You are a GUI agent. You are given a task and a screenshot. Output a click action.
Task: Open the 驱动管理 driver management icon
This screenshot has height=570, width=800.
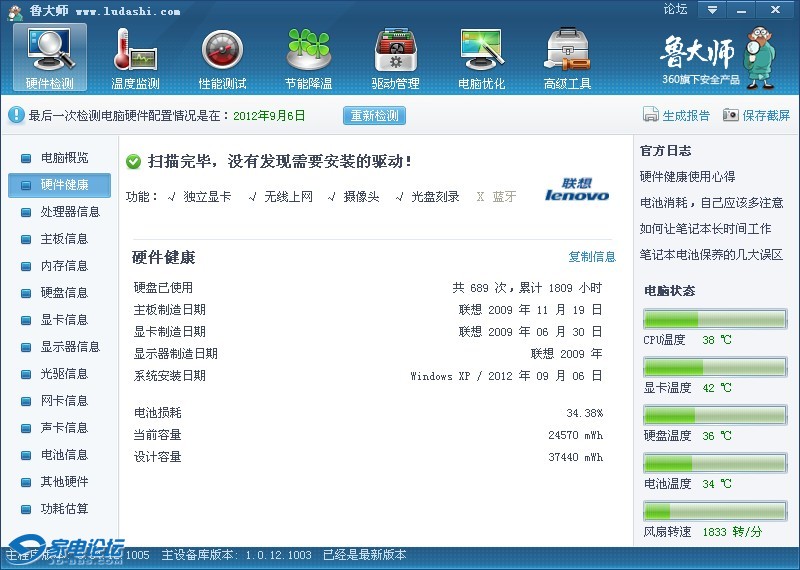coord(395,50)
